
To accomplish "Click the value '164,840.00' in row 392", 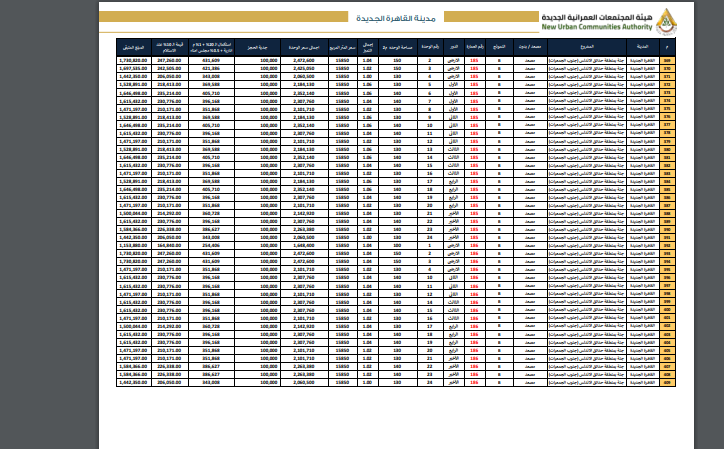I will (169, 246).
